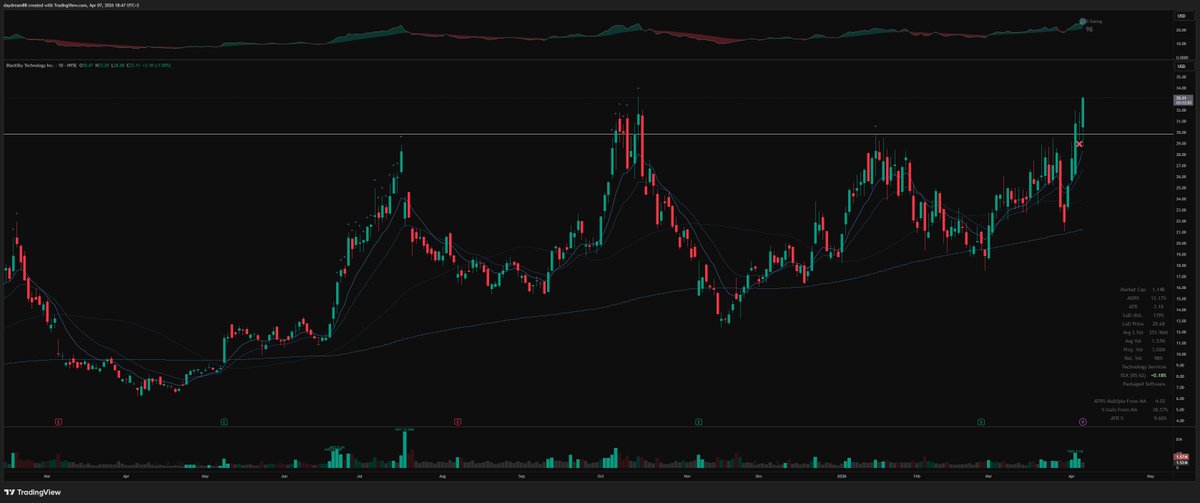The image size is (1200, 503).
Task: Click the purple event marker above the 2026 Apr label
Action: [x=1082, y=422]
